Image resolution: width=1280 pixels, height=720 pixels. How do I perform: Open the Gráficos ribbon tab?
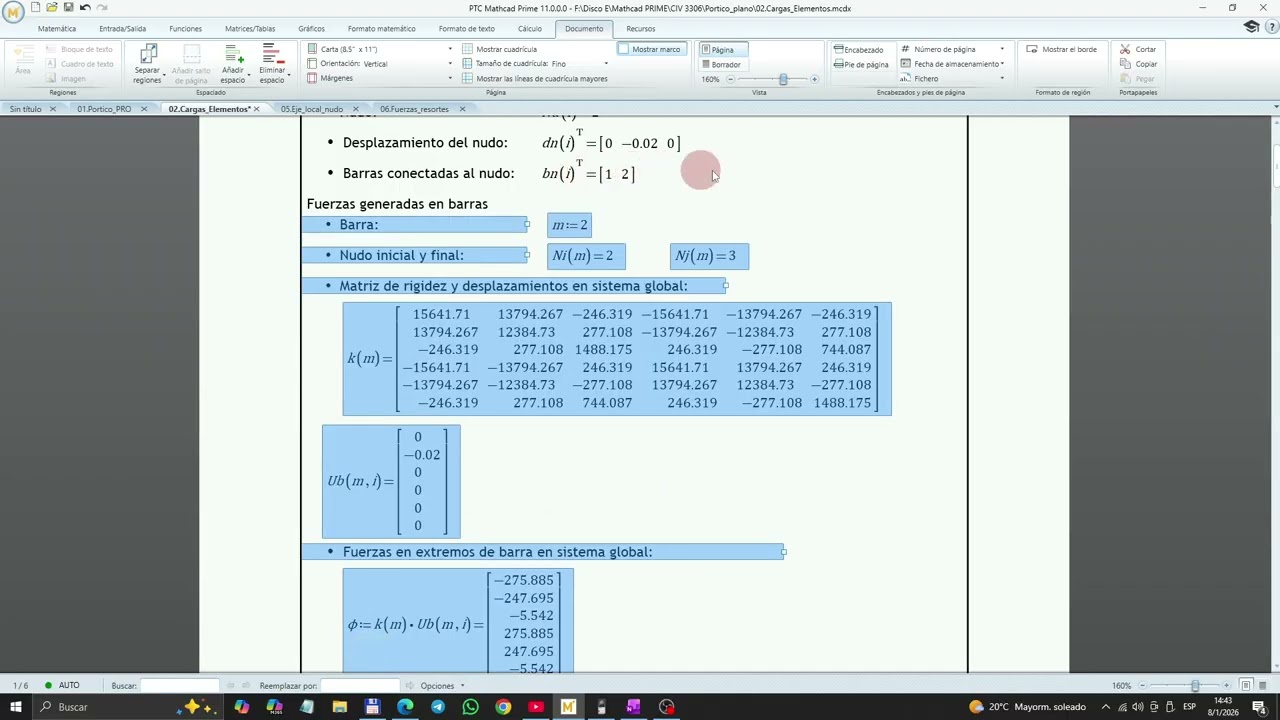pos(311,28)
